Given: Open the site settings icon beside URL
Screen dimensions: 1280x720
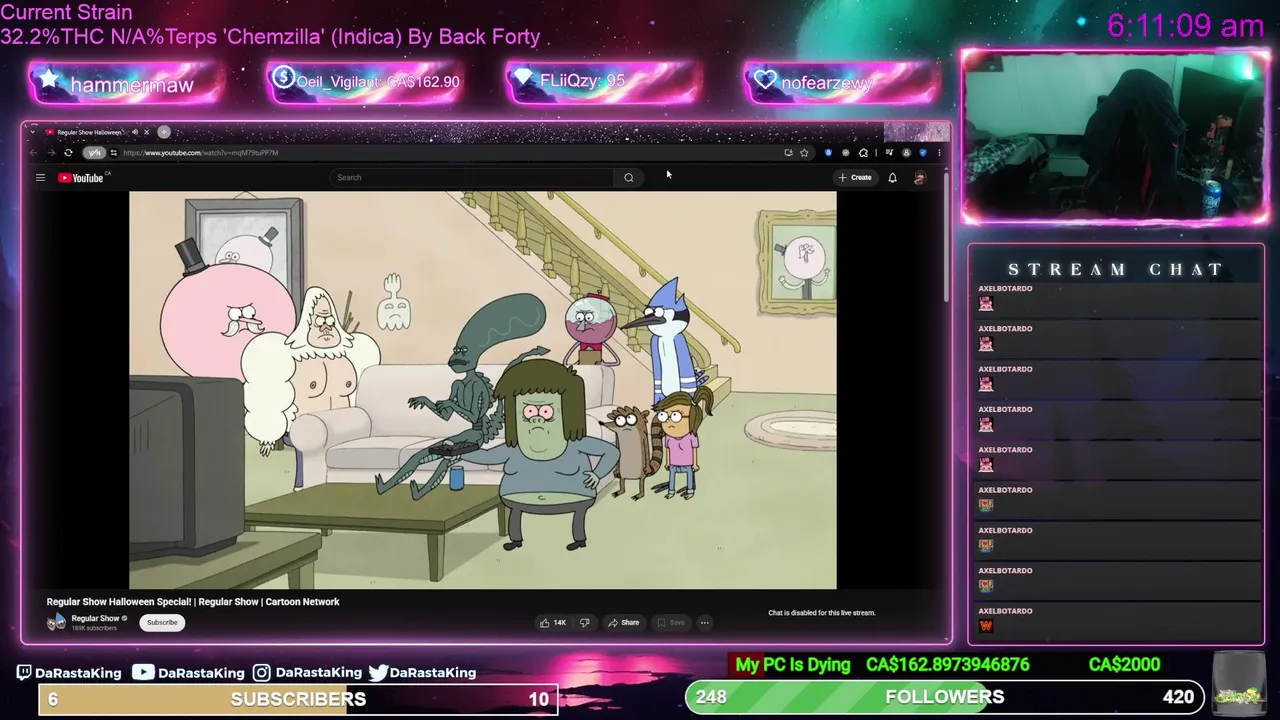Looking at the screenshot, I should [x=114, y=153].
